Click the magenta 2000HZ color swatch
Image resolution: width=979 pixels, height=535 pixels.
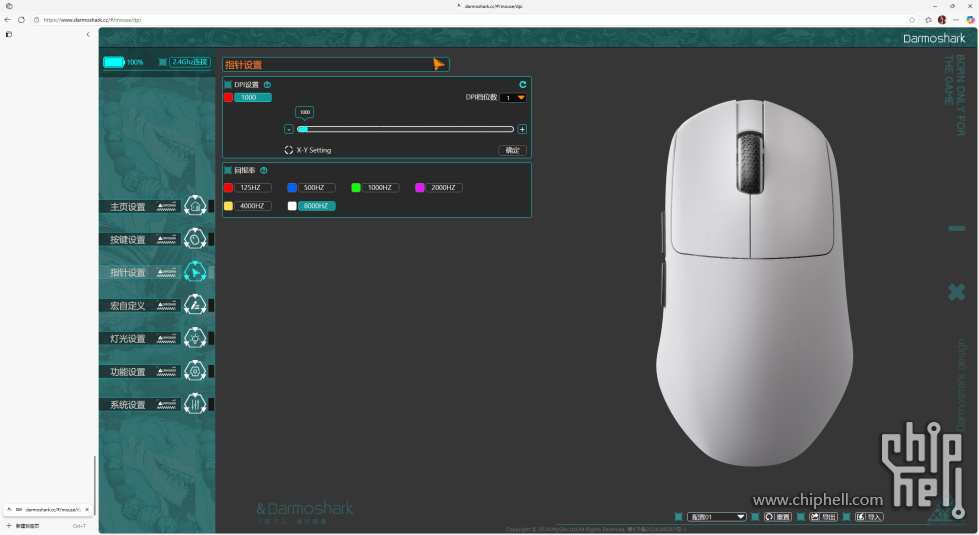pyautogui.click(x=420, y=187)
